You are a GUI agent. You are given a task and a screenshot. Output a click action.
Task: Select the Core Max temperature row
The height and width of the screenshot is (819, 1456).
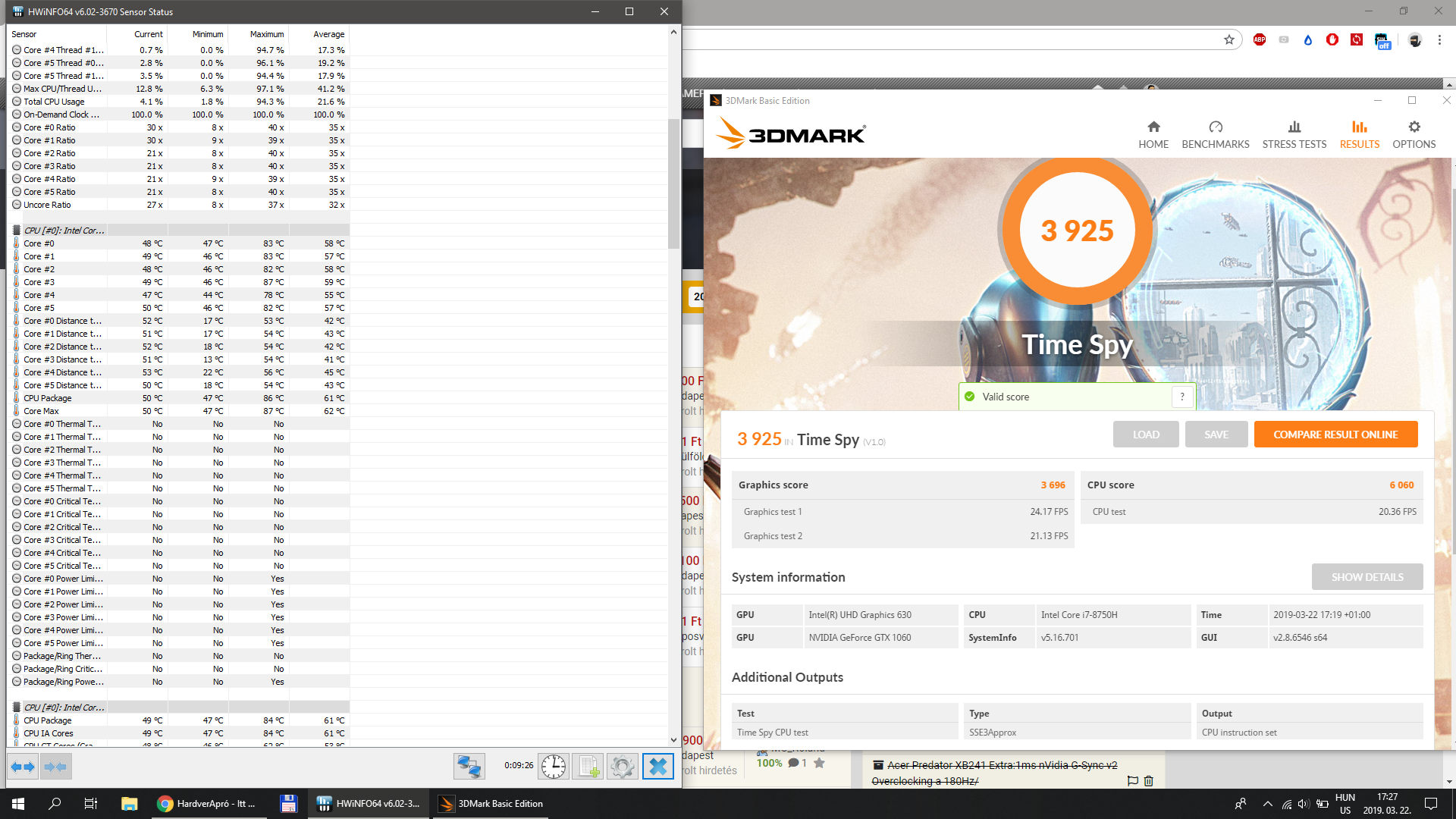(x=179, y=411)
